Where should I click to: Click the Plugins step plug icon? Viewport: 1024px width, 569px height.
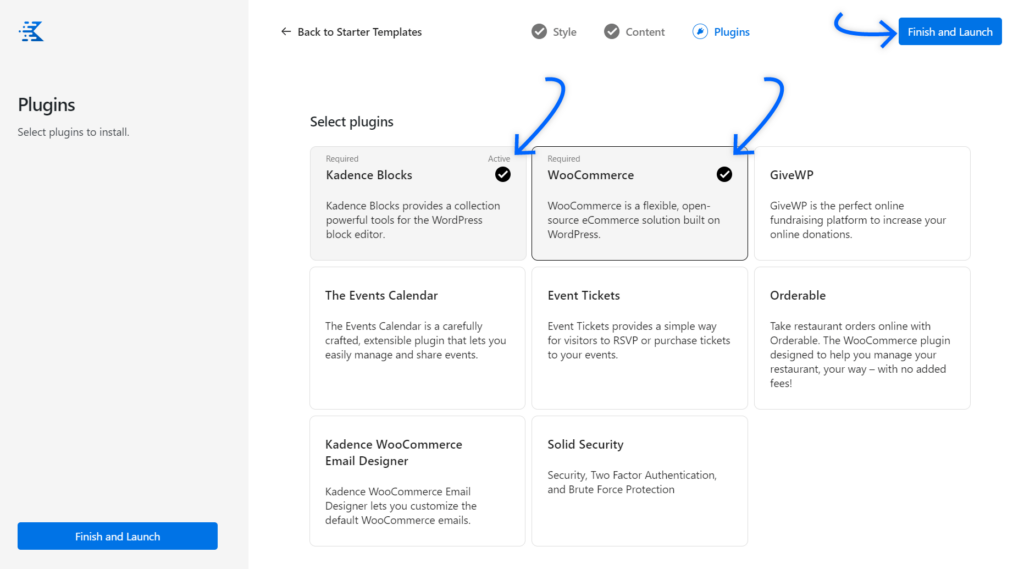[x=700, y=31]
